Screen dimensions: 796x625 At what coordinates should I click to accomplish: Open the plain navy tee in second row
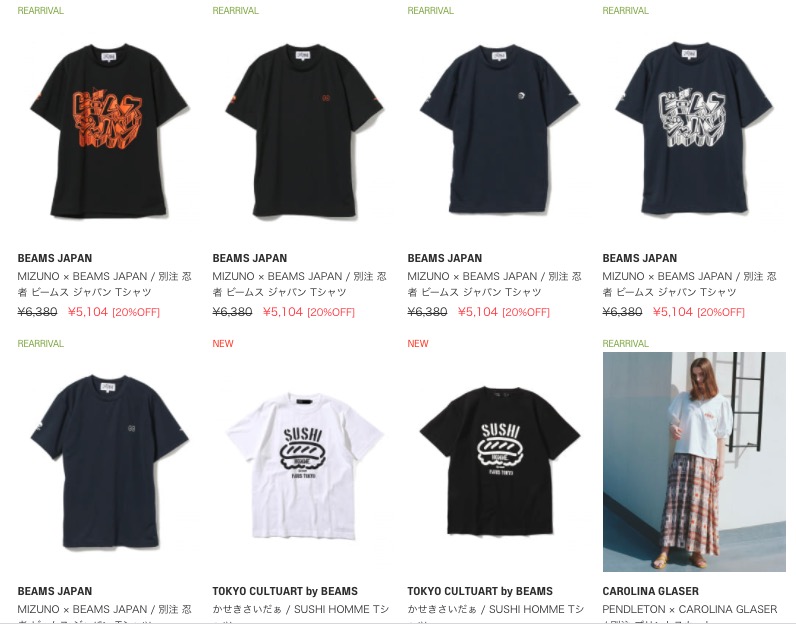pyautogui.click(x=109, y=462)
